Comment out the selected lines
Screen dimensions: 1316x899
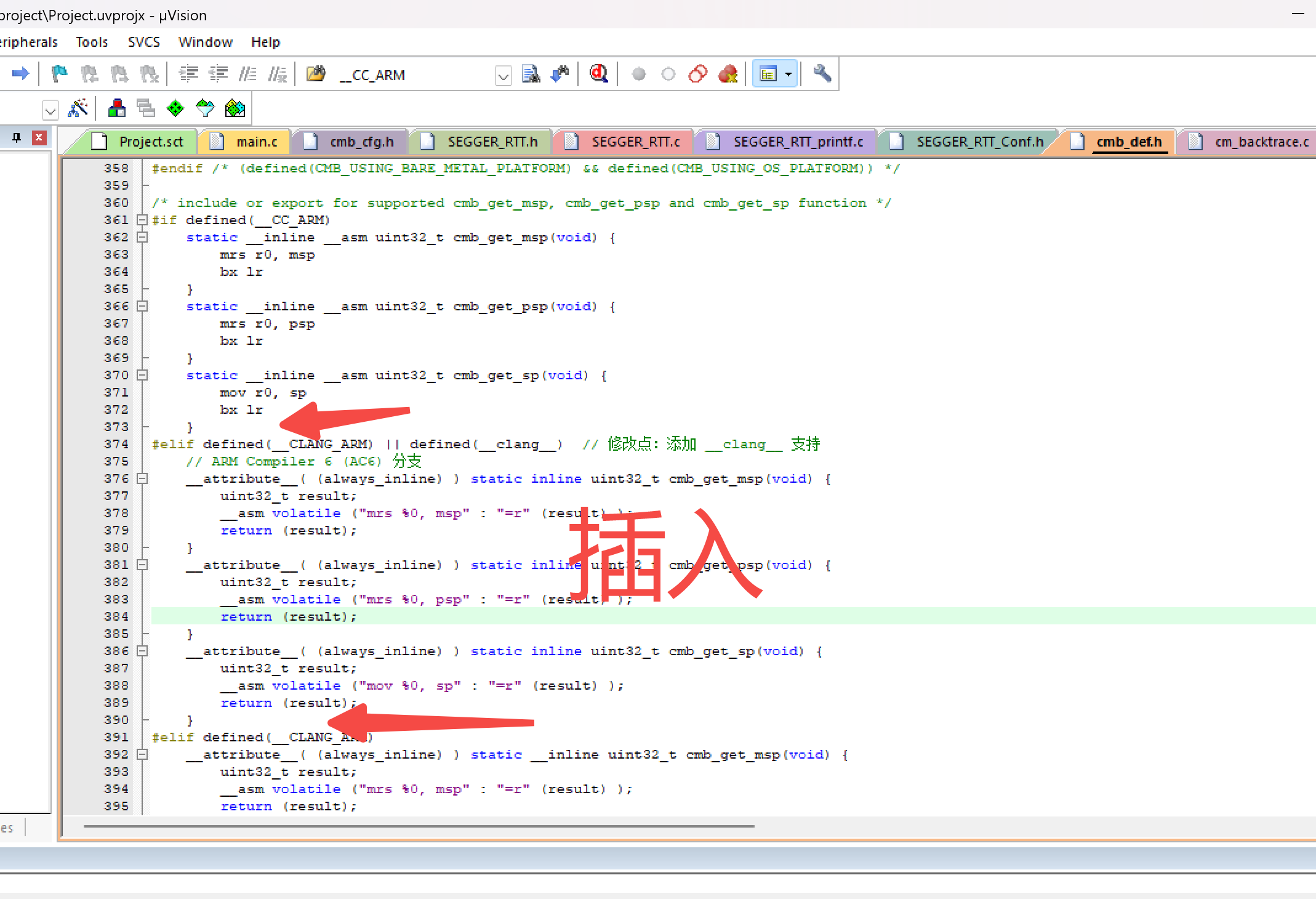coord(248,74)
